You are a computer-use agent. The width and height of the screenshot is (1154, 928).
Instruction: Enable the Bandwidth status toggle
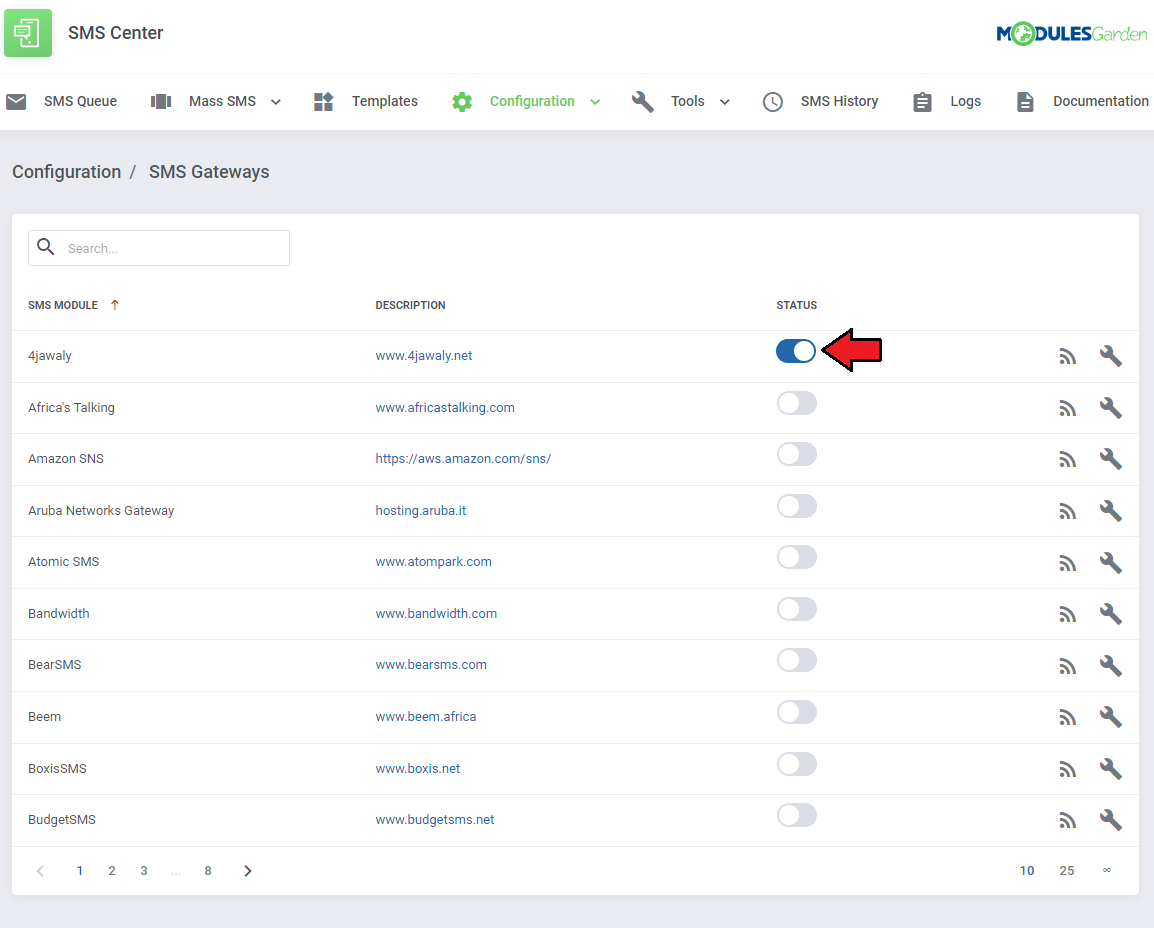796,609
